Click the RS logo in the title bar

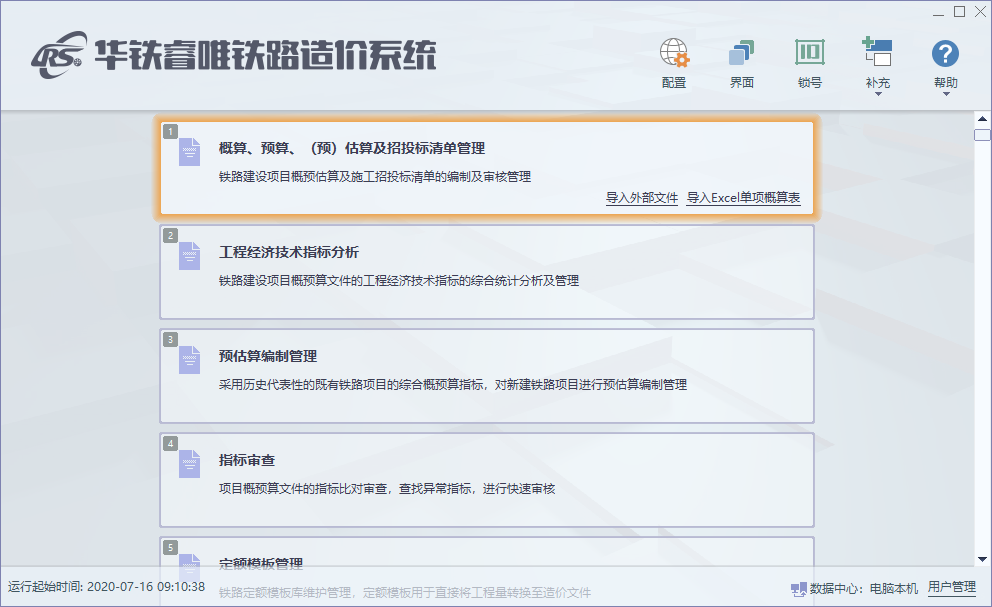pos(58,55)
